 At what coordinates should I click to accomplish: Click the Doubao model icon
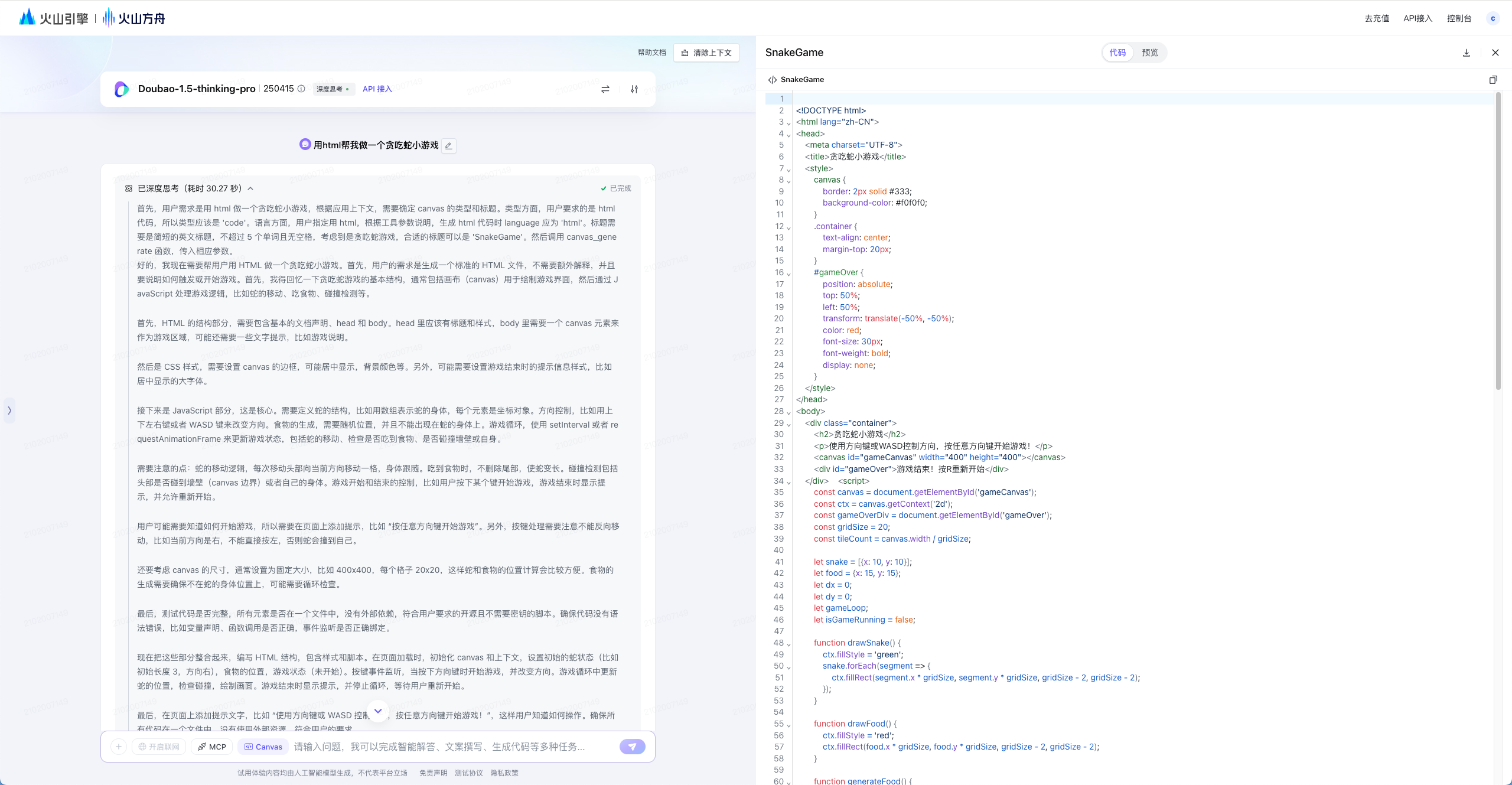tap(122, 89)
